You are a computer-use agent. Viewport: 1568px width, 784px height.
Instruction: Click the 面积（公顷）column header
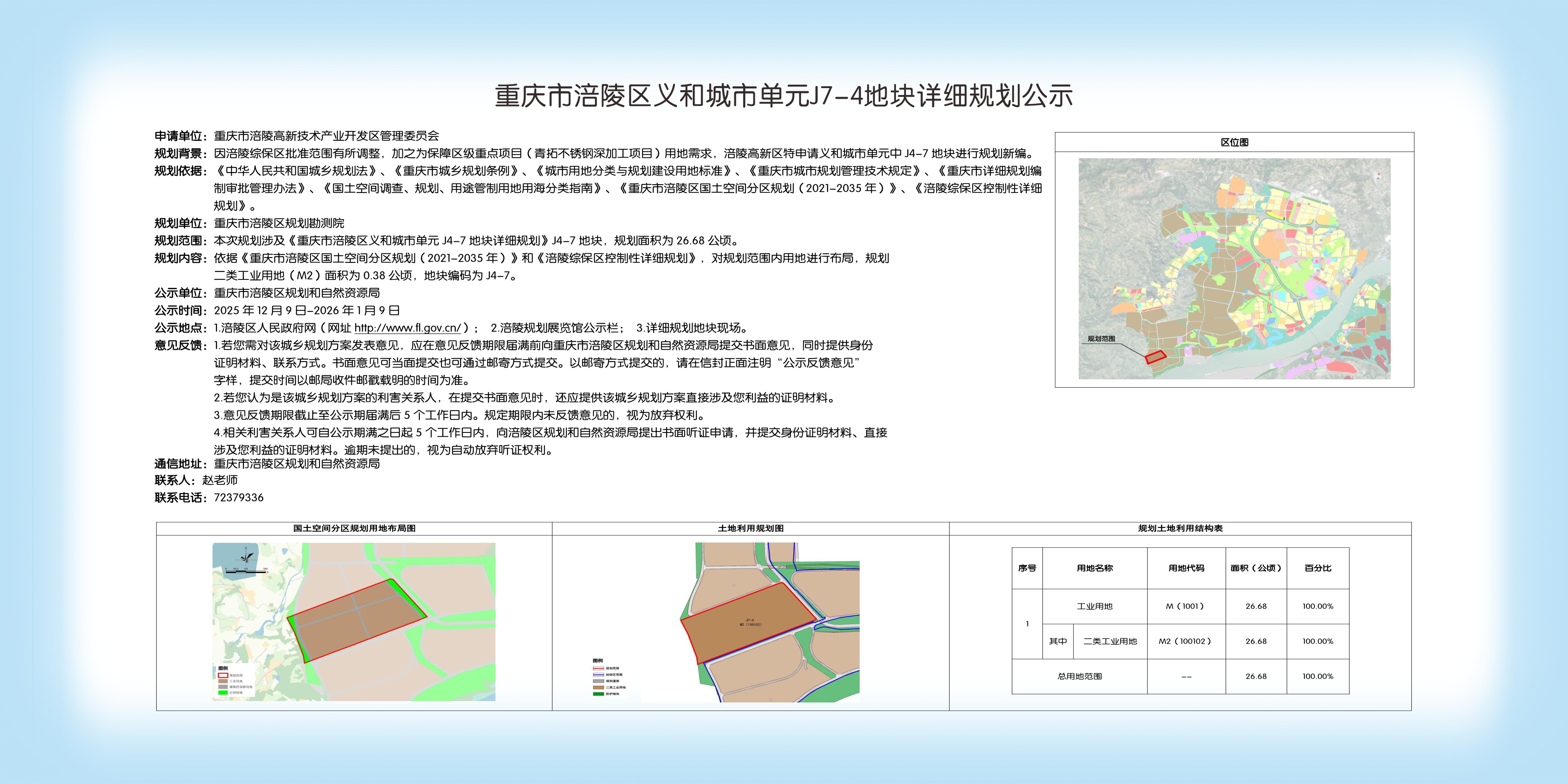(1256, 568)
